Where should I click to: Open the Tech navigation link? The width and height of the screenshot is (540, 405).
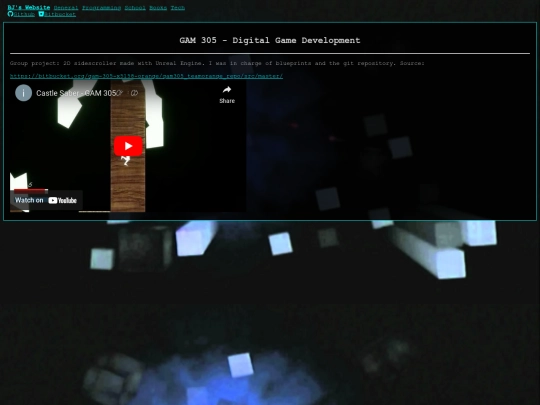click(178, 8)
